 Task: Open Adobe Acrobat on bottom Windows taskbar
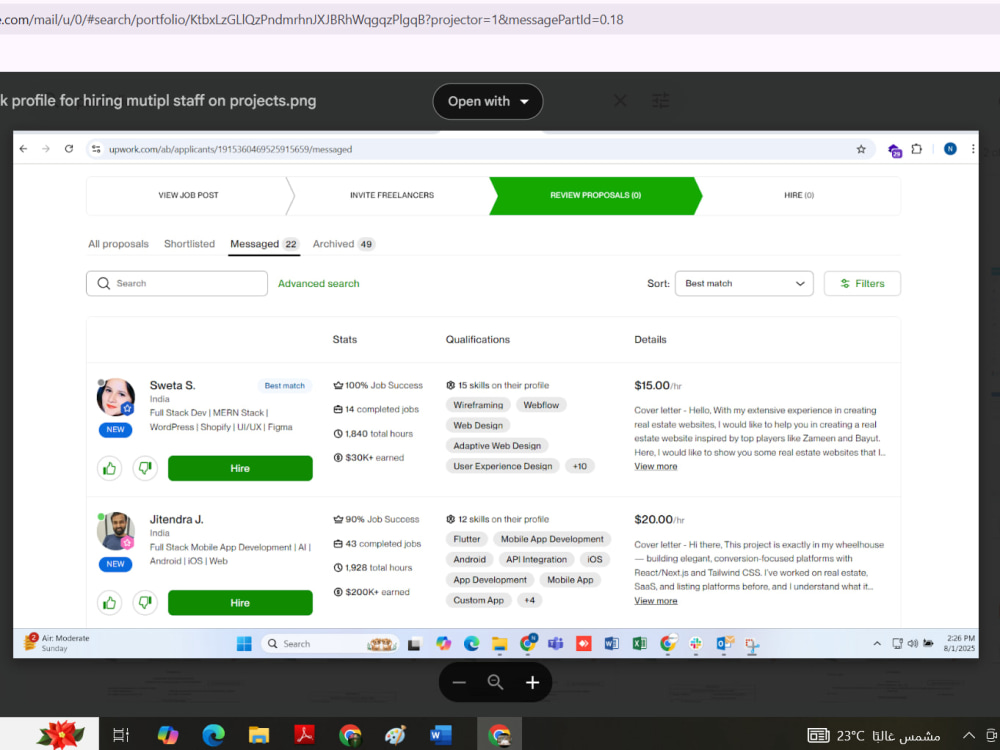(304, 735)
